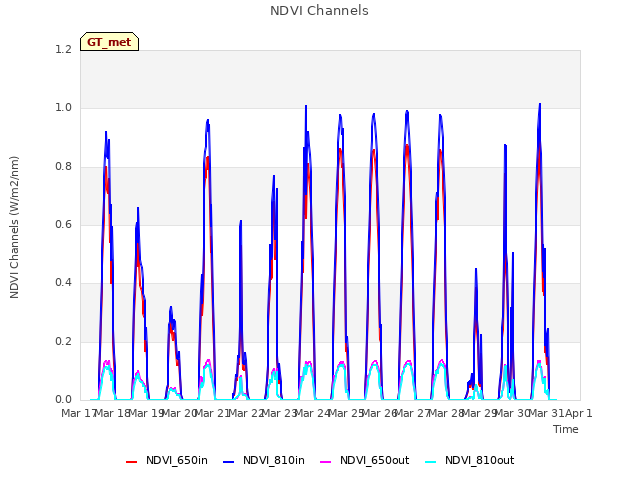Click the NDVI Channels chart title

(319, 11)
